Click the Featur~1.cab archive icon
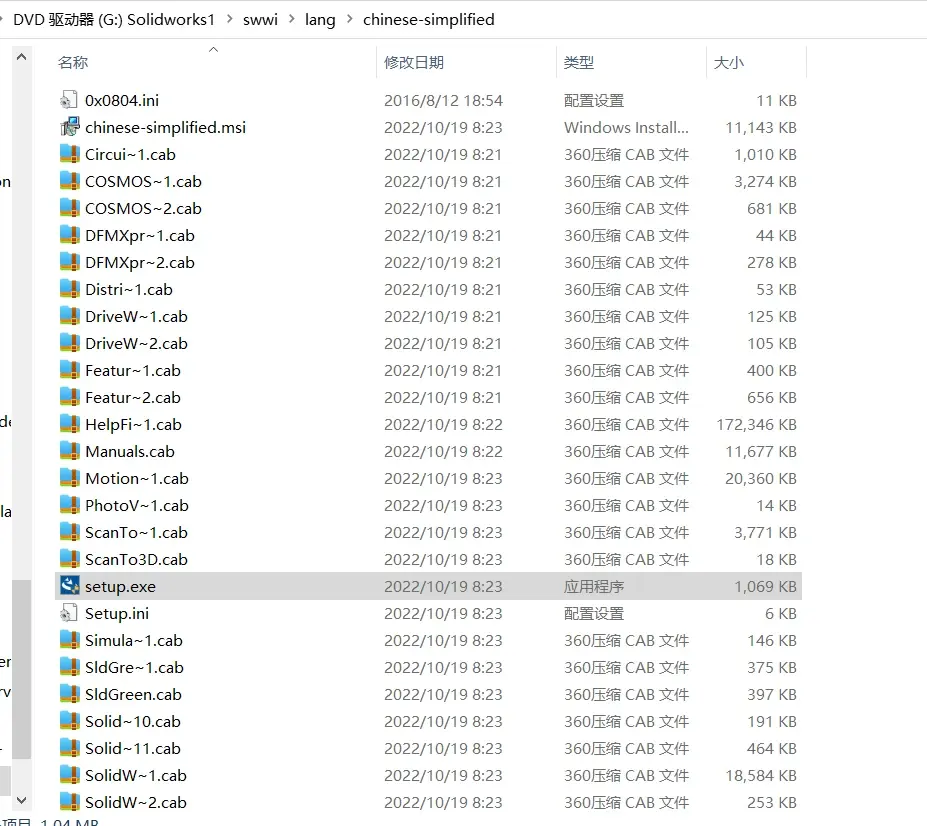This screenshot has height=826, width=927. 69,370
